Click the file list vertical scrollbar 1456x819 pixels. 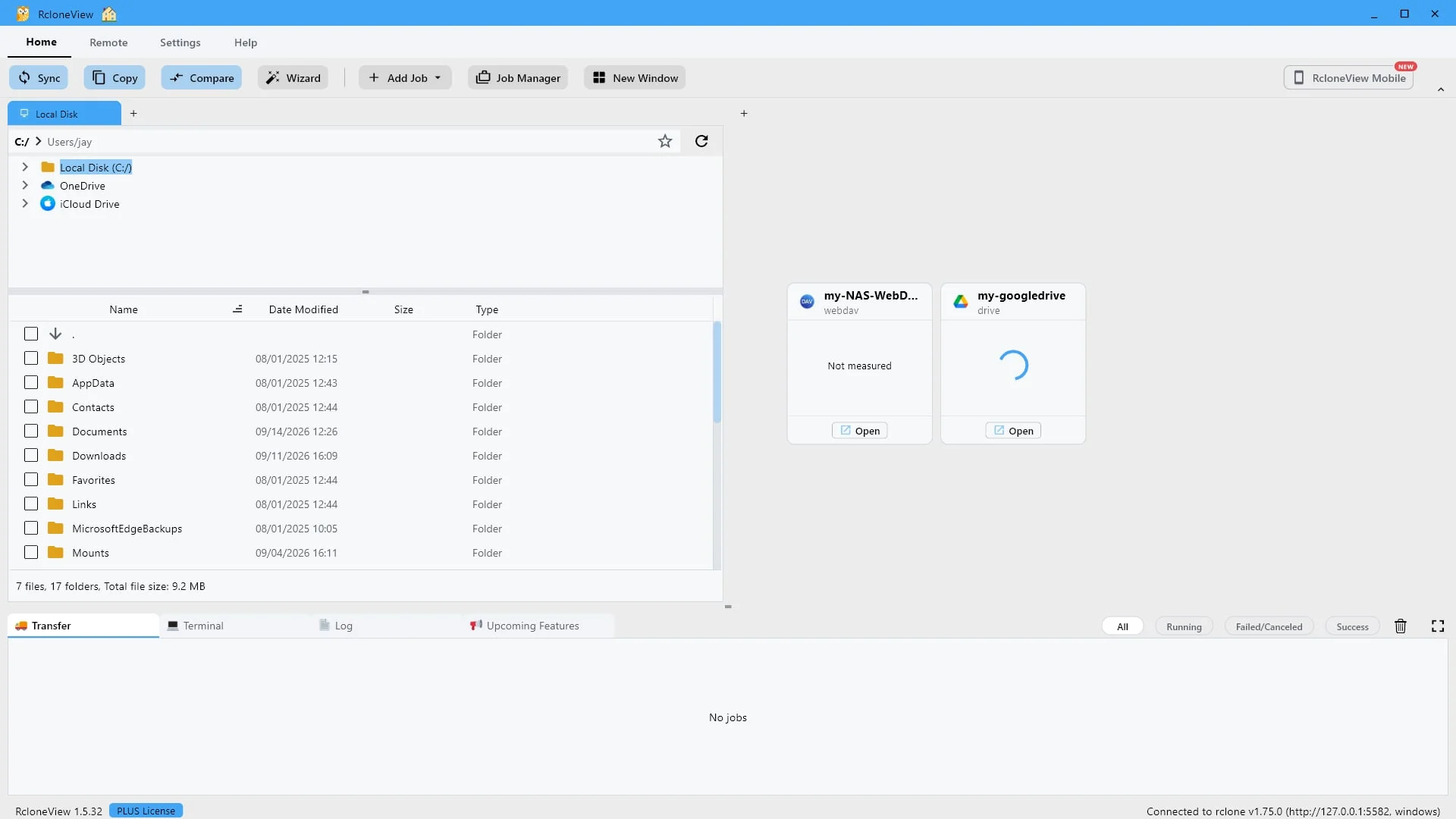[717, 372]
